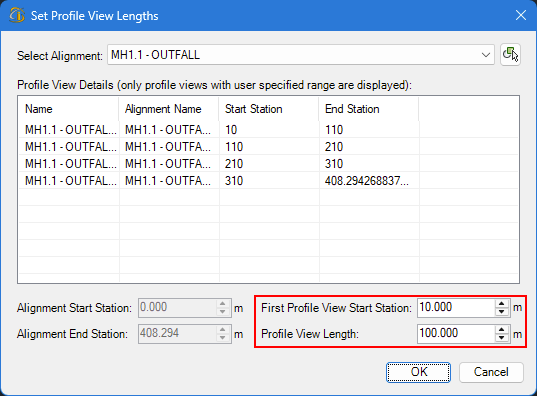Click the Cancel button
537x396 pixels.
491,372
